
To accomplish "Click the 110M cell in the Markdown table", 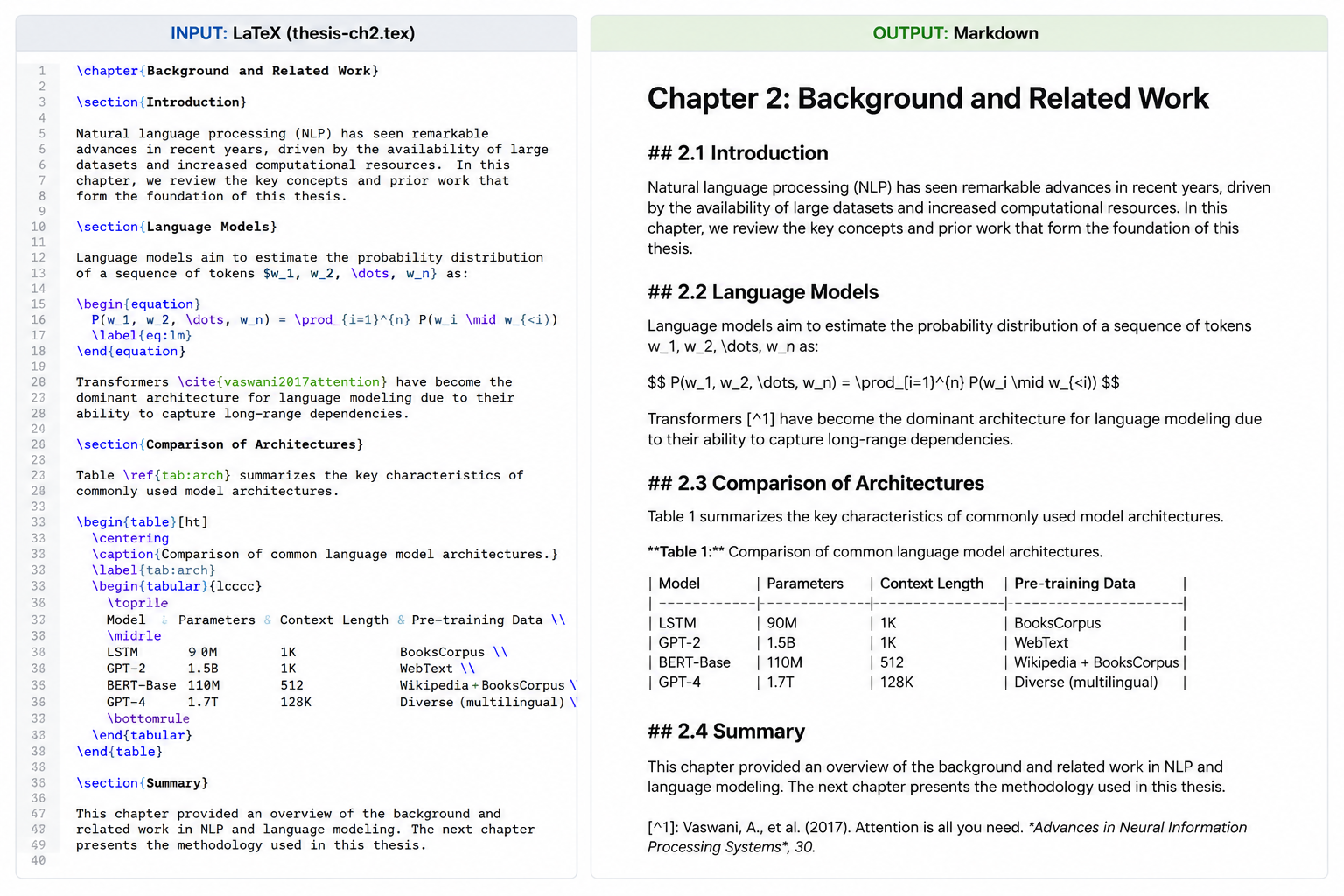I will pos(784,662).
